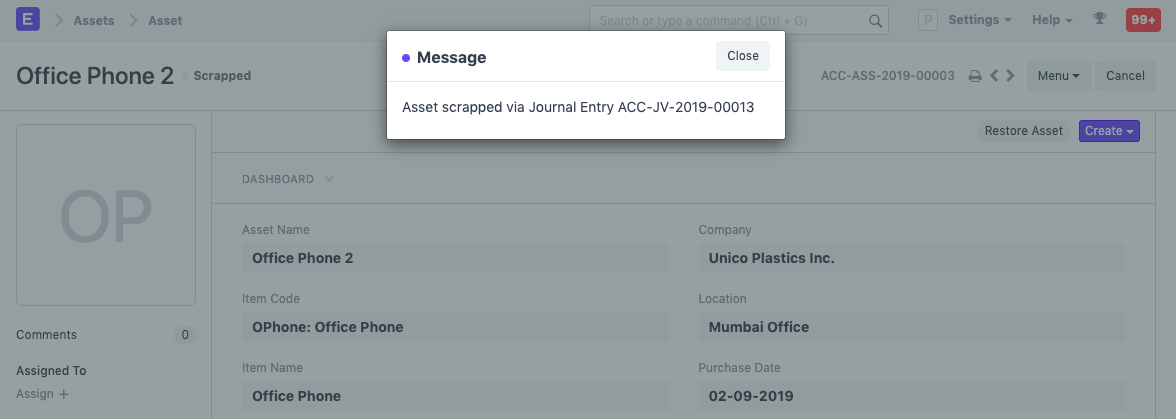1176x419 pixels.
Task: Close the Message dialog
Action: click(x=743, y=56)
